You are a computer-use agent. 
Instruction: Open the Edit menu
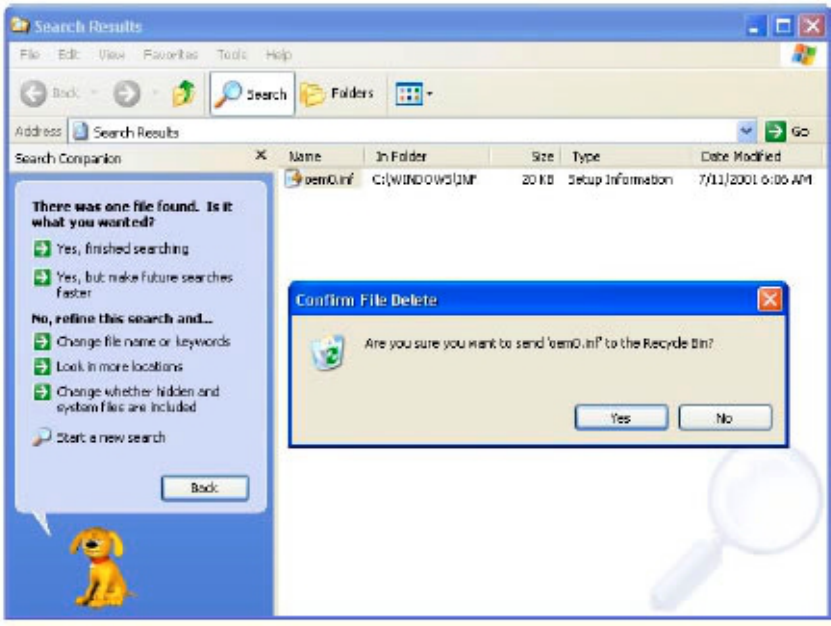click(x=69, y=55)
